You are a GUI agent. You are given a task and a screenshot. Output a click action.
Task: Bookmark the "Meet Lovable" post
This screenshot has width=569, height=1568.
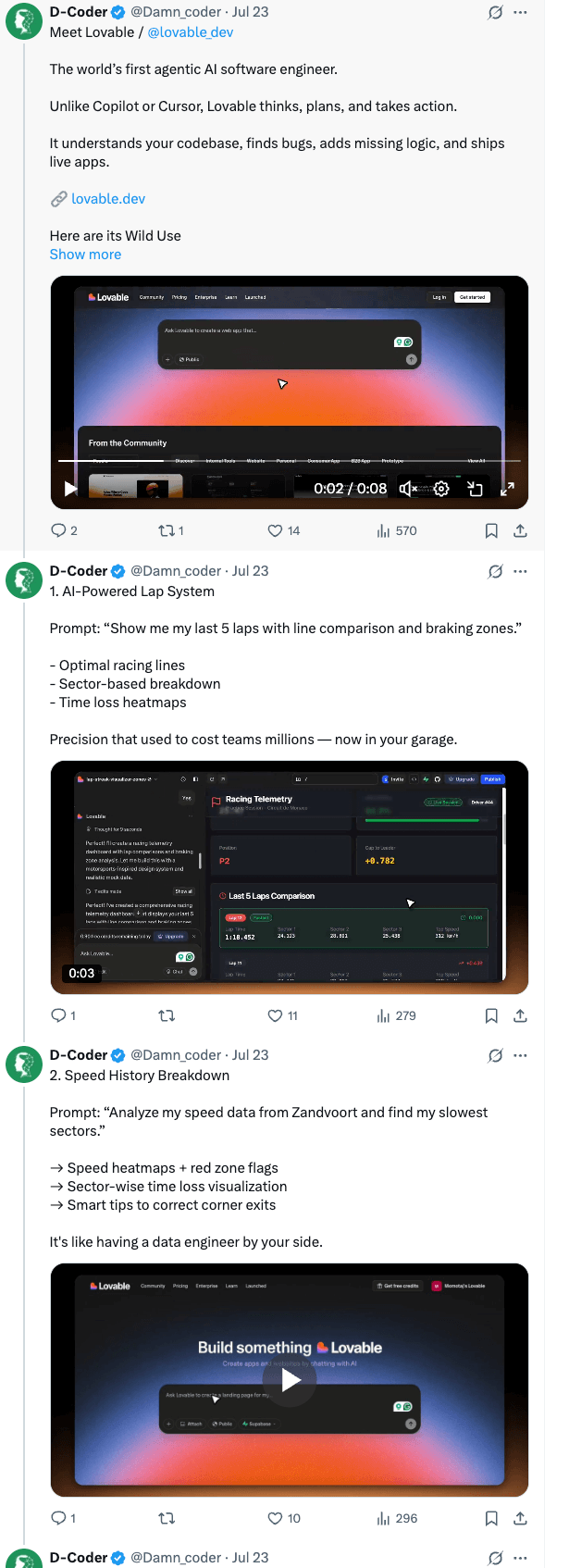491,530
